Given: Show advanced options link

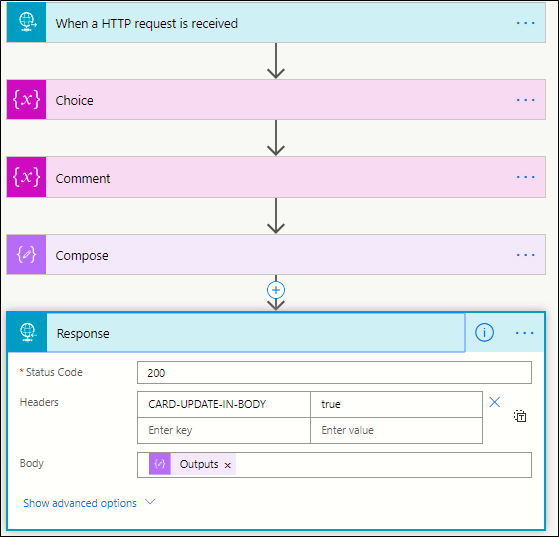Looking at the screenshot, I should [80, 503].
